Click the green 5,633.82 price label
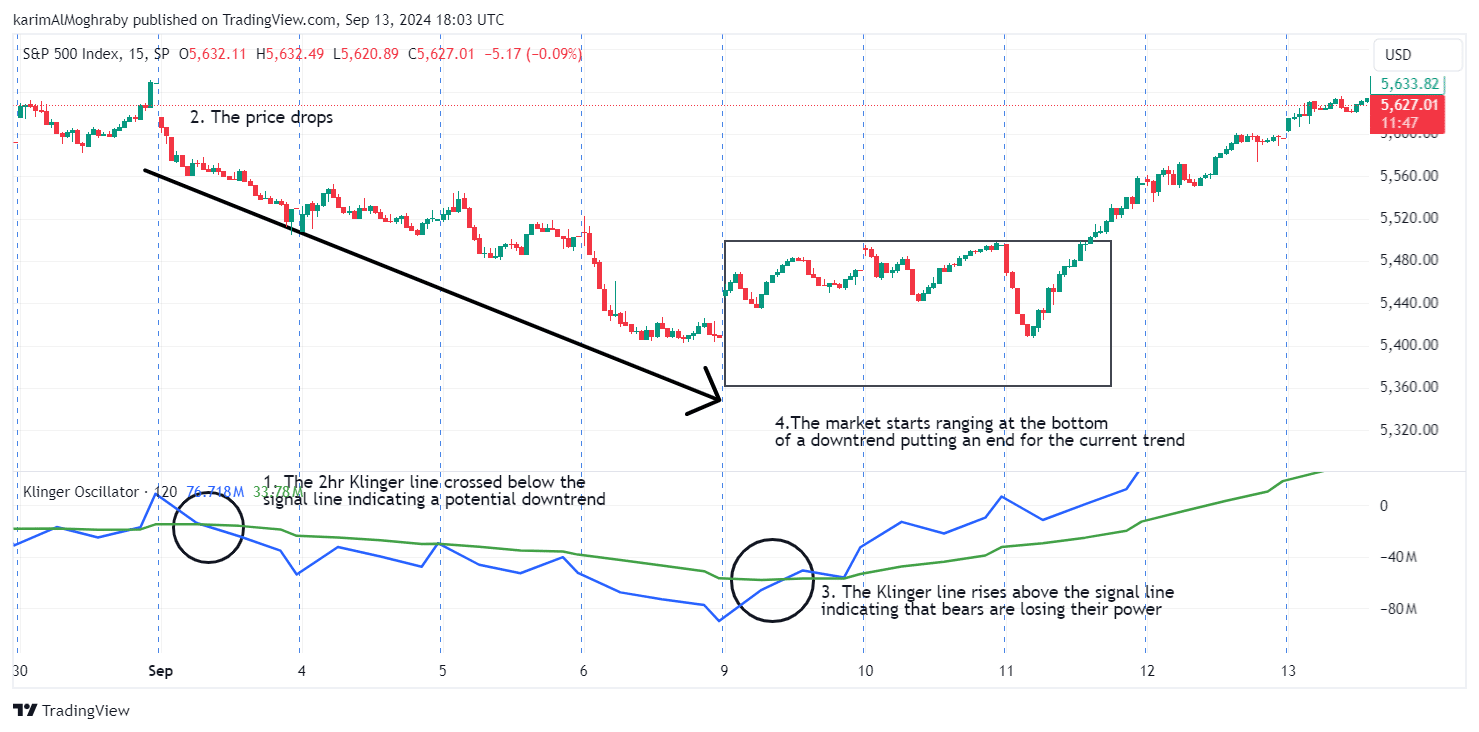Viewport: 1479px width, 732px height. tap(1409, 85)
